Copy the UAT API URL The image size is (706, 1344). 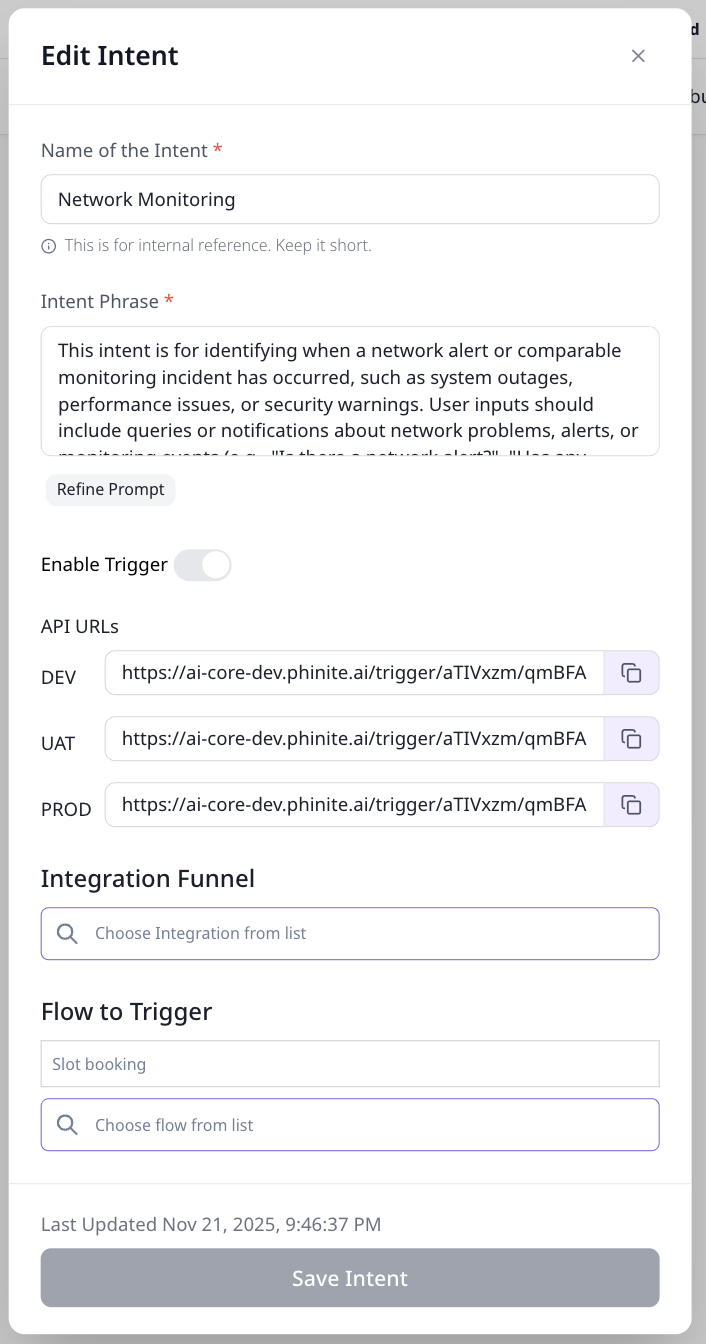[x=631, y=739]
